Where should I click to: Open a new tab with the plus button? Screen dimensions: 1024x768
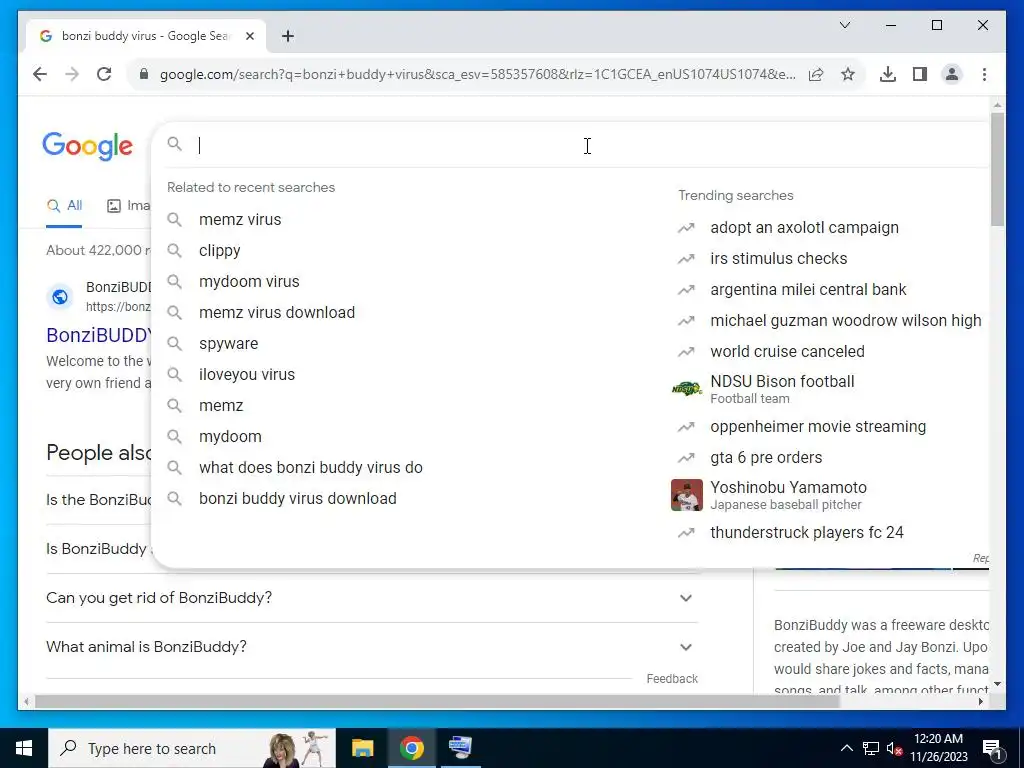tap(288, 36)
